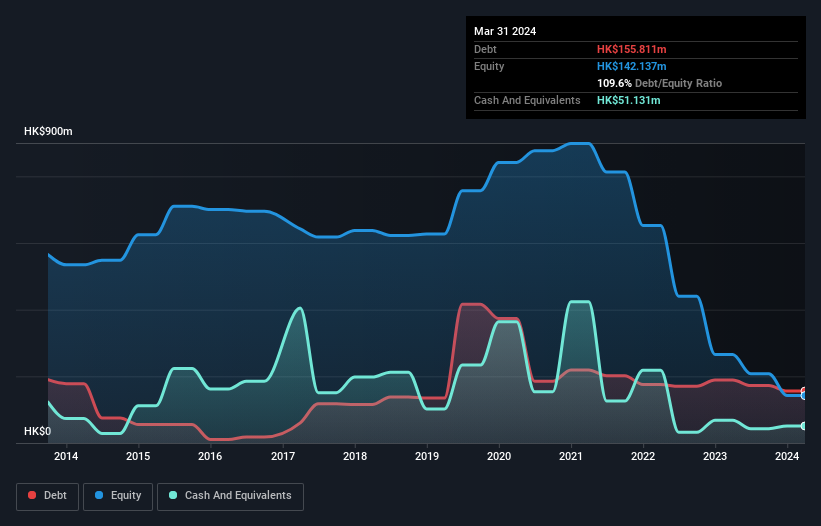
Task: Click the 2017 x-axis label
Action: (x=283, y=456)
